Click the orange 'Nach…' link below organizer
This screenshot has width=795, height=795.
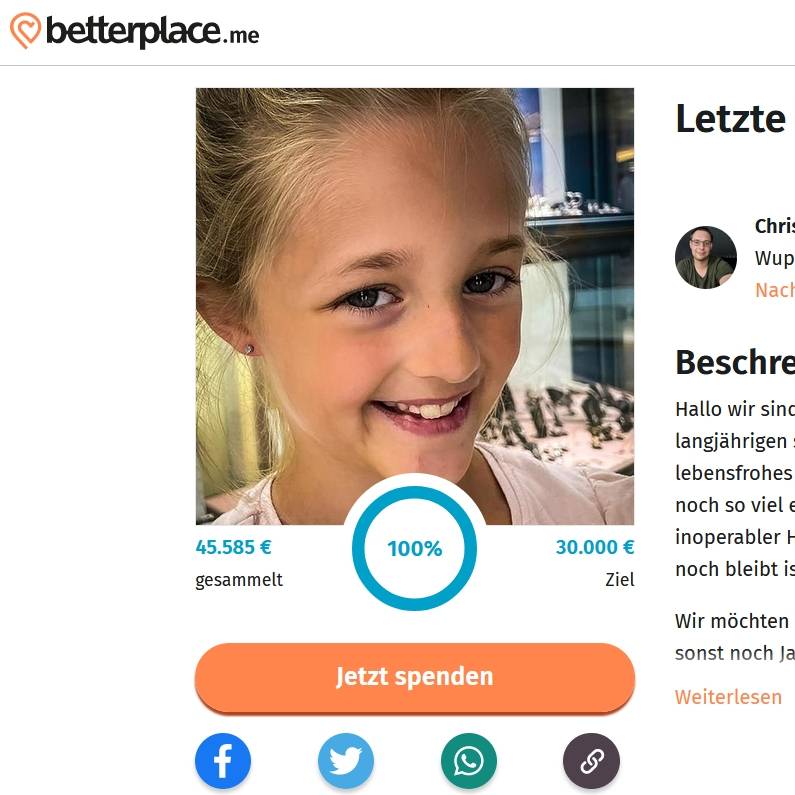point(775,290)
